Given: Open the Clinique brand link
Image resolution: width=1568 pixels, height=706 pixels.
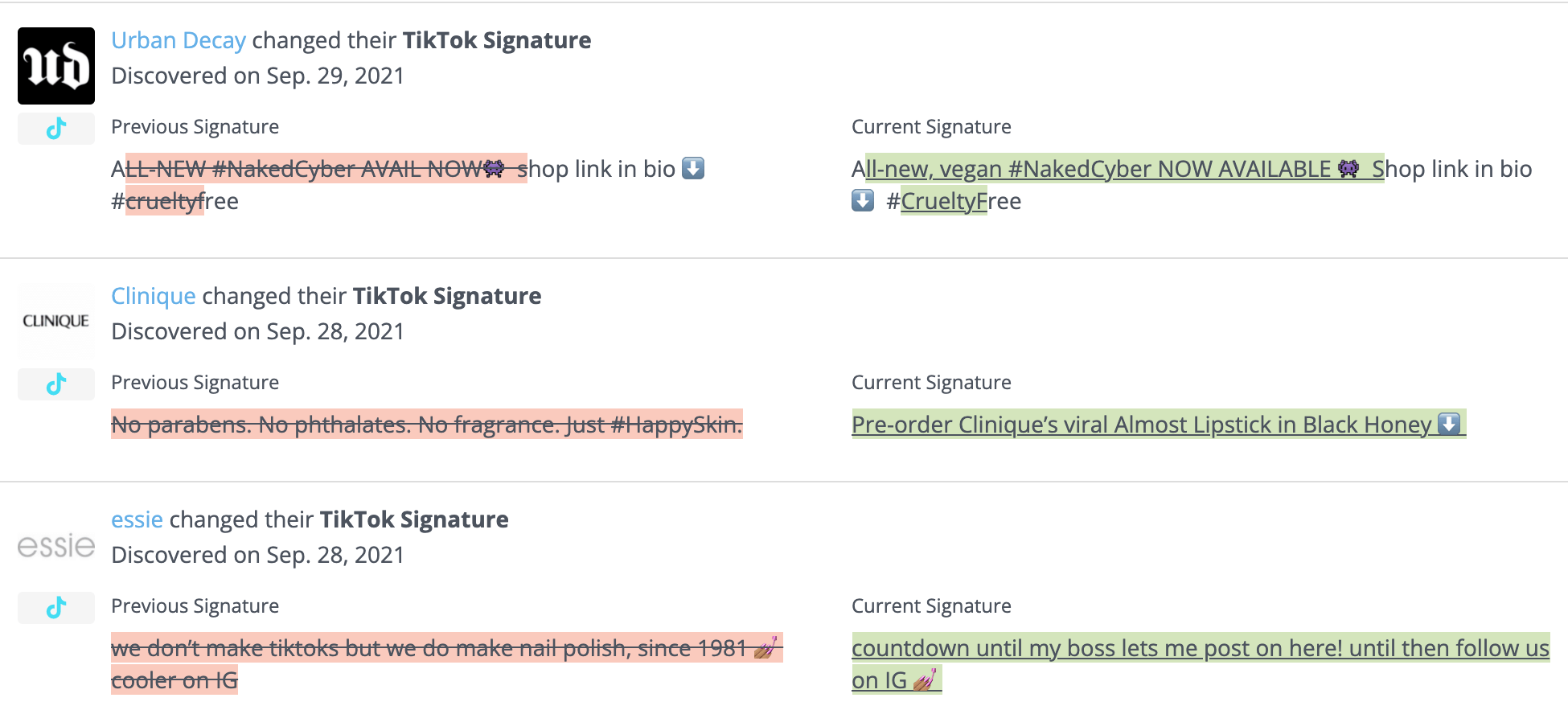Looking at the screenshot, I should 154,296.
